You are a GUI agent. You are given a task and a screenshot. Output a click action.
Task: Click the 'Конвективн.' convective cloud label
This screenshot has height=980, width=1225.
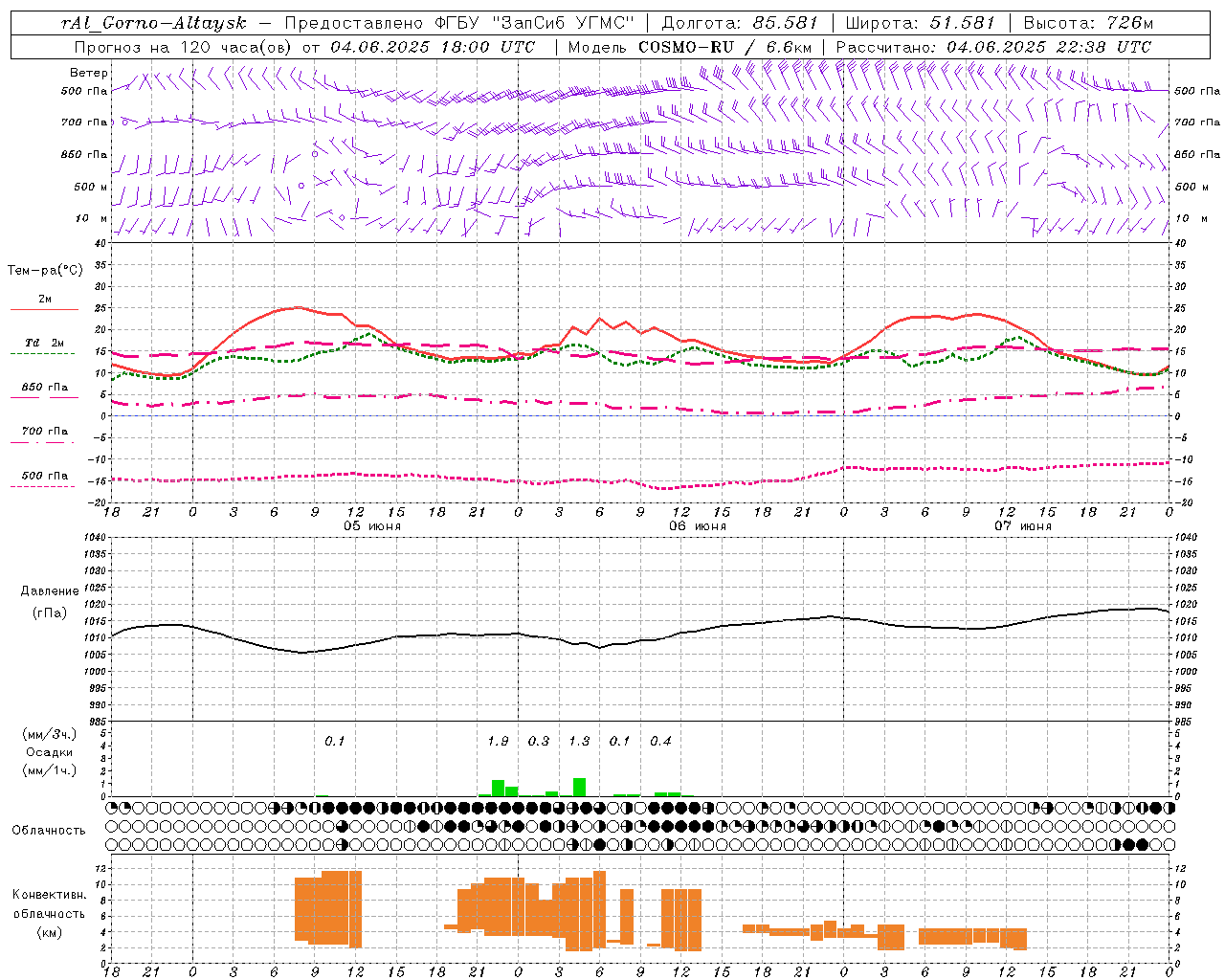pyautogui.click(x=49, y=895)
